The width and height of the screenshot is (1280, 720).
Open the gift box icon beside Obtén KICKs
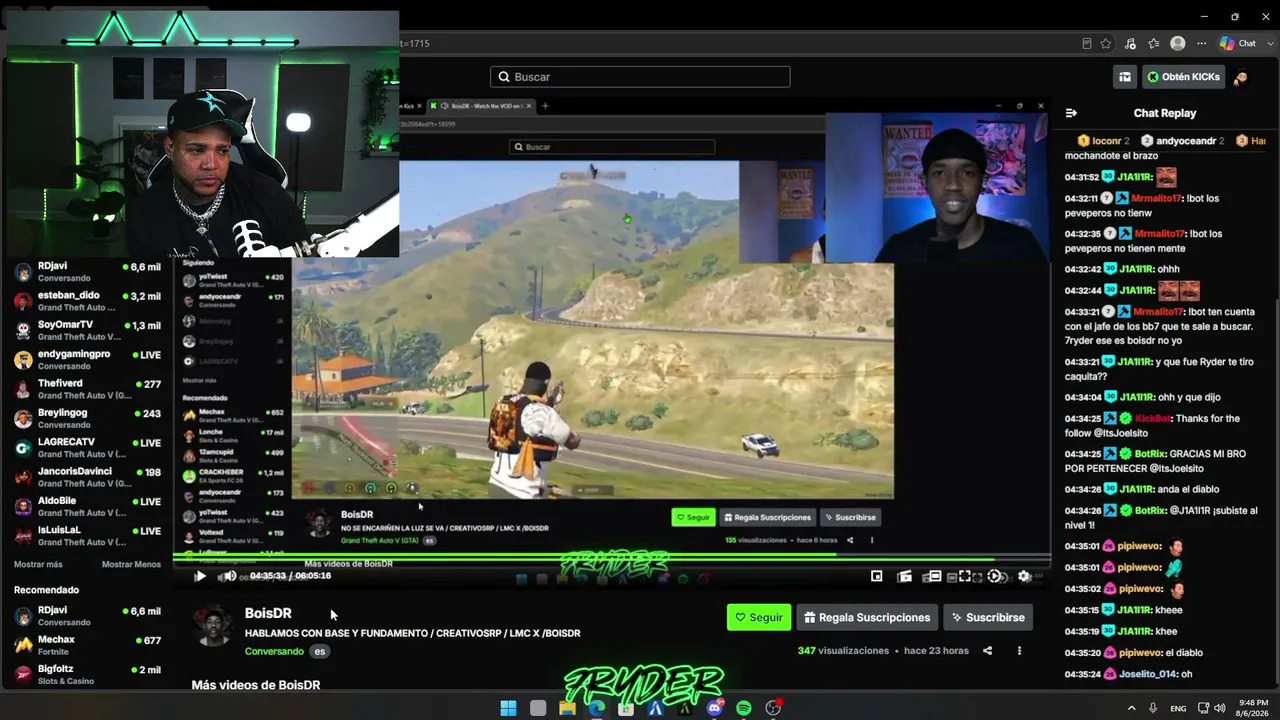(1125, 77)
